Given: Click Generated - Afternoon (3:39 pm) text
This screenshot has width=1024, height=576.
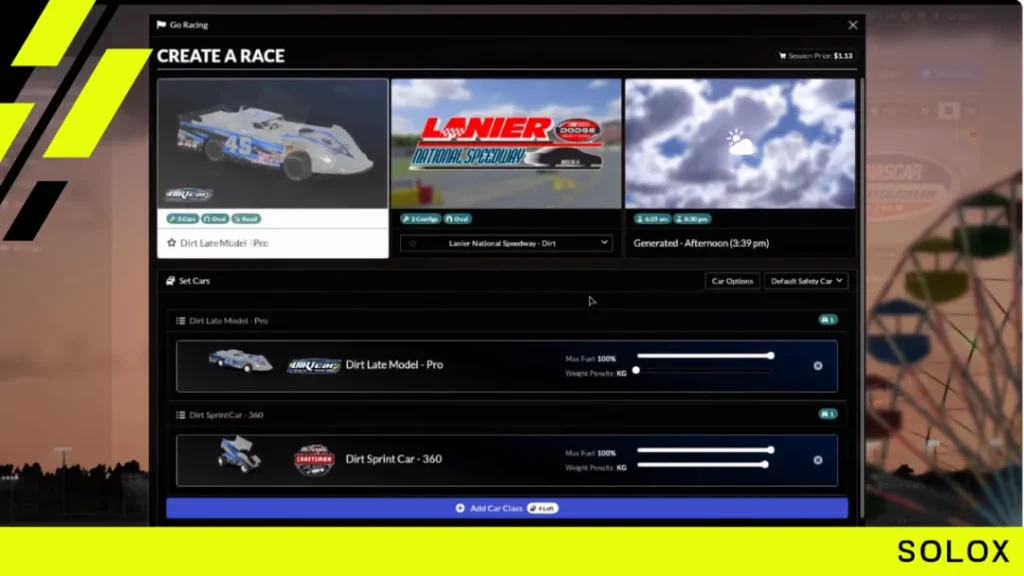Looking at the screenshot, I should [701, 243].
